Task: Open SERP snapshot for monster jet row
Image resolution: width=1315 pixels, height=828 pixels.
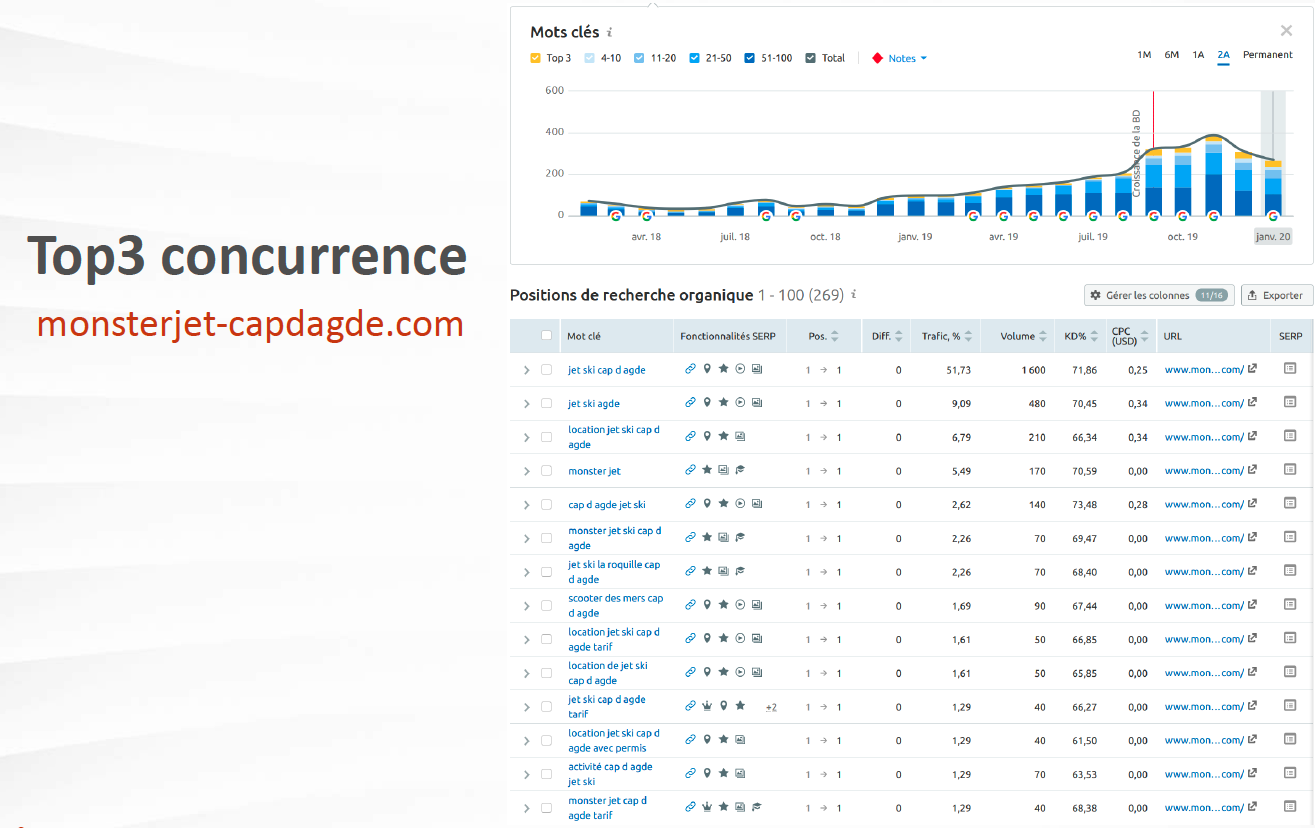Action: [1290, 470]
